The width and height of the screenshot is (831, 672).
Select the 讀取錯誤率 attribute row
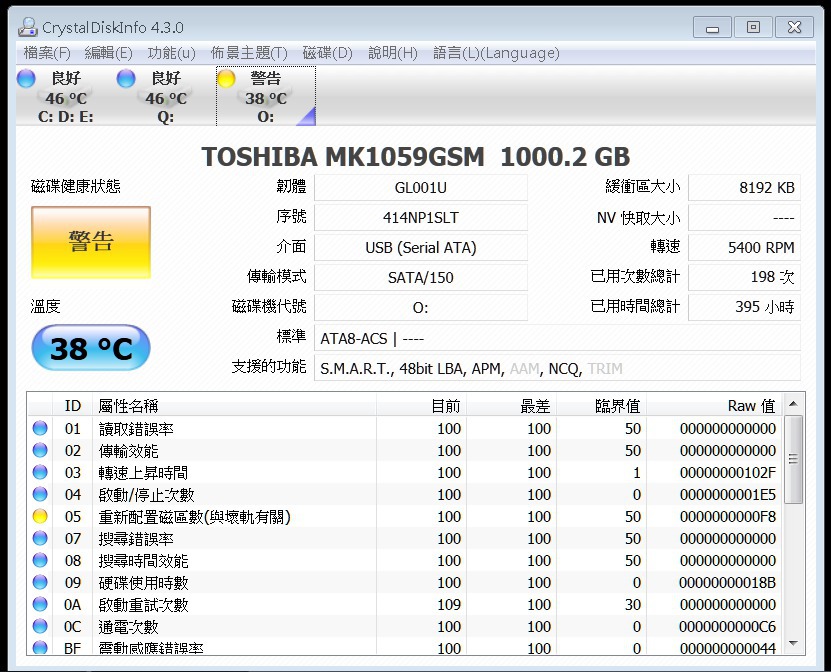tap(405, 428)
